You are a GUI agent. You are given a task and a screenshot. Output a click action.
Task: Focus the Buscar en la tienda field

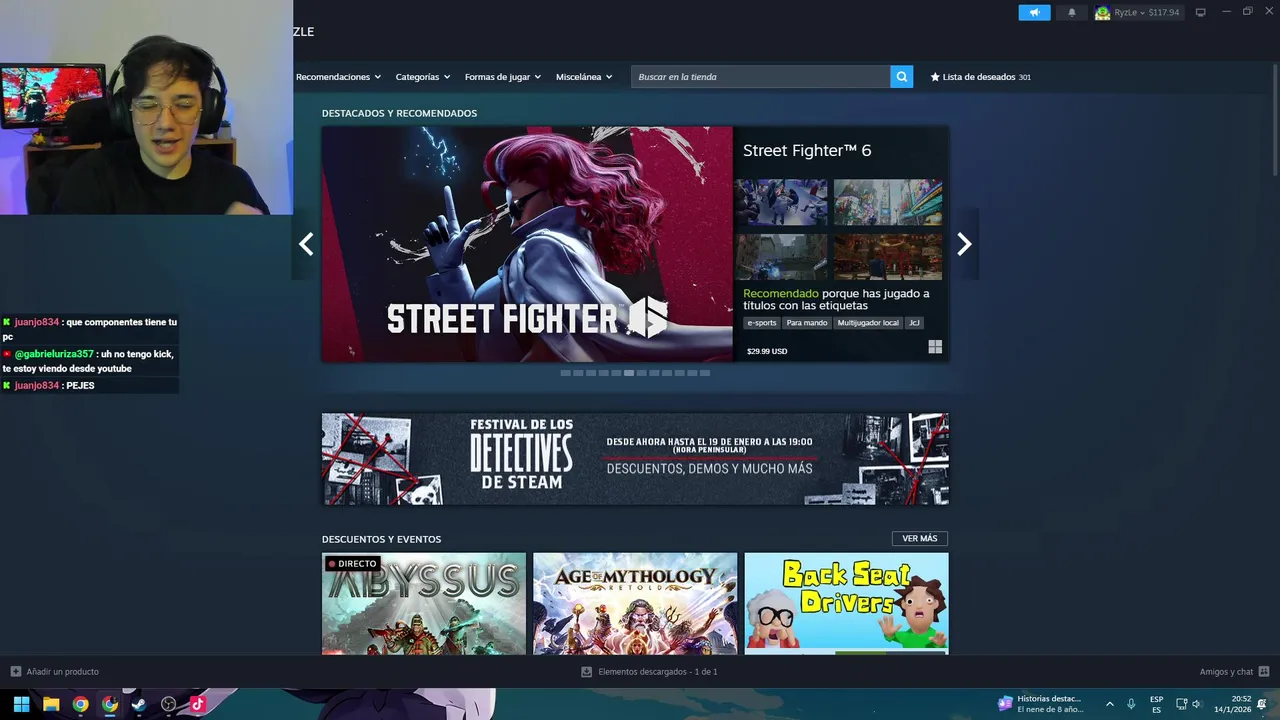pyautogui.click(x=761, y=77)
